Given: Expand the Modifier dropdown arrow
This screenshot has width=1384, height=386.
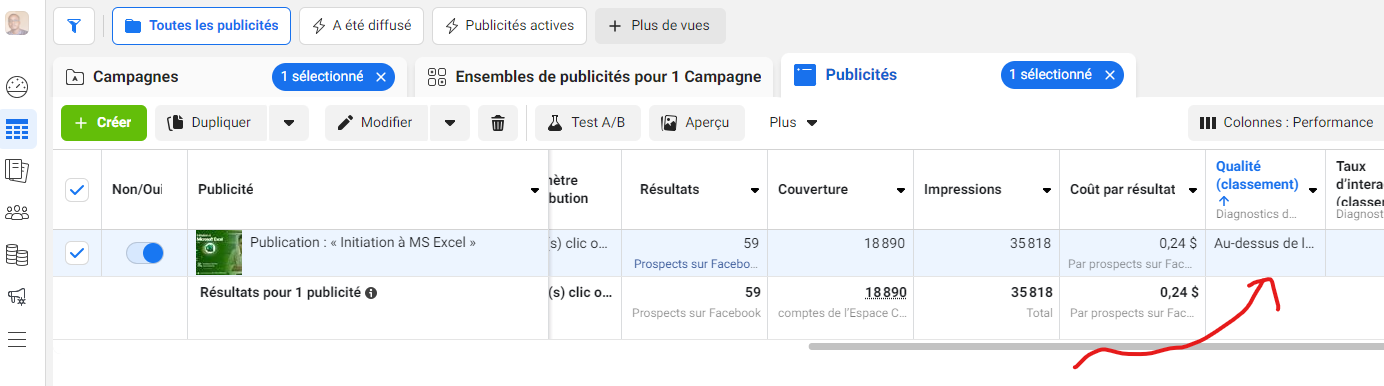Looking at the screenshot, I should coord(450,123).
